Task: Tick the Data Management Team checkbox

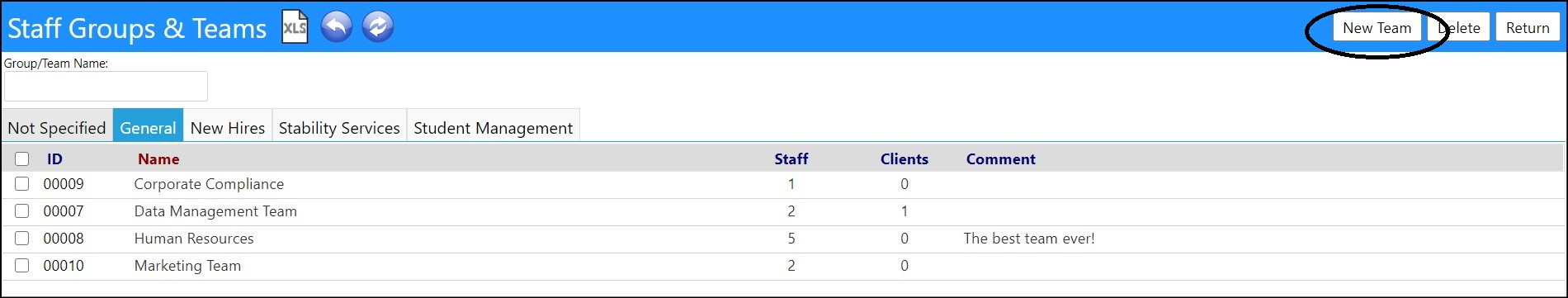Action: (22, 211)
